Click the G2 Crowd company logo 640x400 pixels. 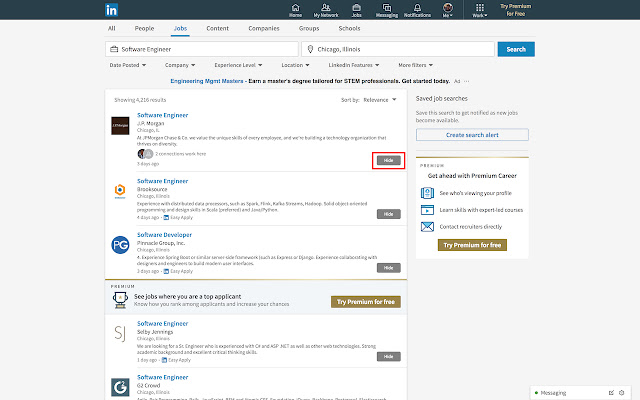tap(120, 387)
